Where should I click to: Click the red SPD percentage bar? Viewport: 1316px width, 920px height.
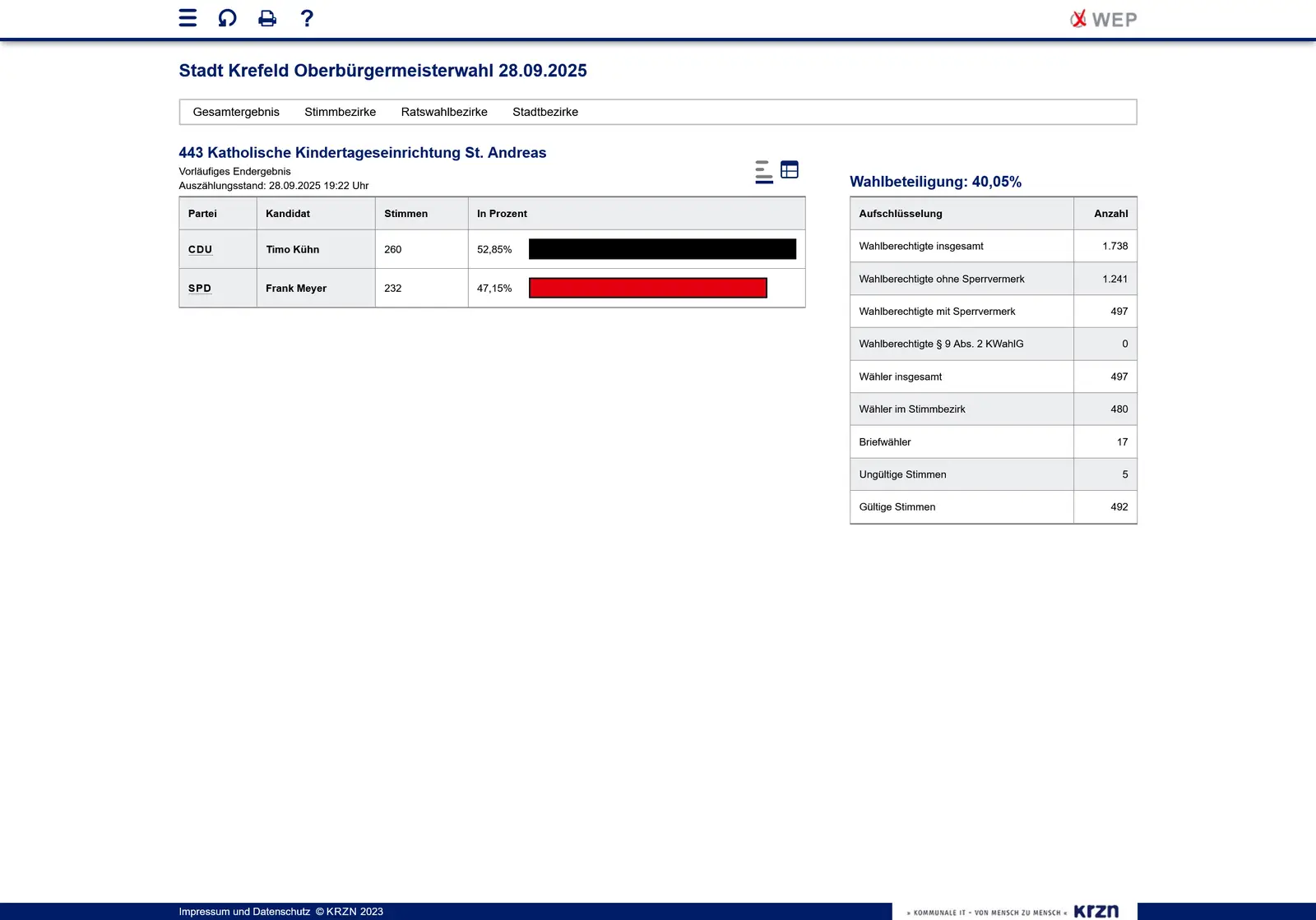click(x=647, y=288)
